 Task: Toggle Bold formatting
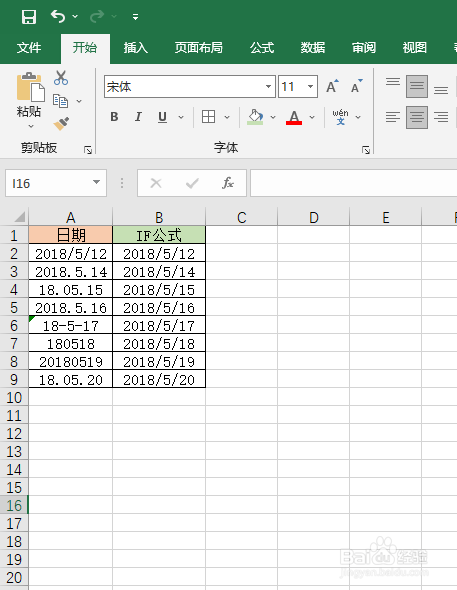(x=114, y=117)
